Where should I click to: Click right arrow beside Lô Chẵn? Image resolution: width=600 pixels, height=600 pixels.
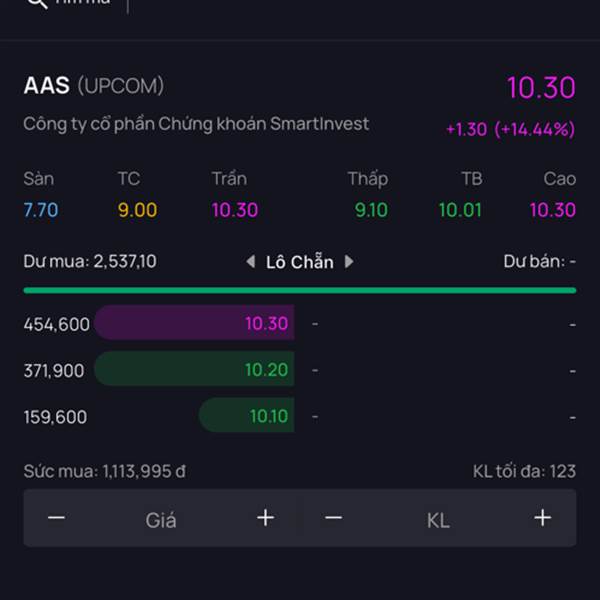(x=349, y=262)
